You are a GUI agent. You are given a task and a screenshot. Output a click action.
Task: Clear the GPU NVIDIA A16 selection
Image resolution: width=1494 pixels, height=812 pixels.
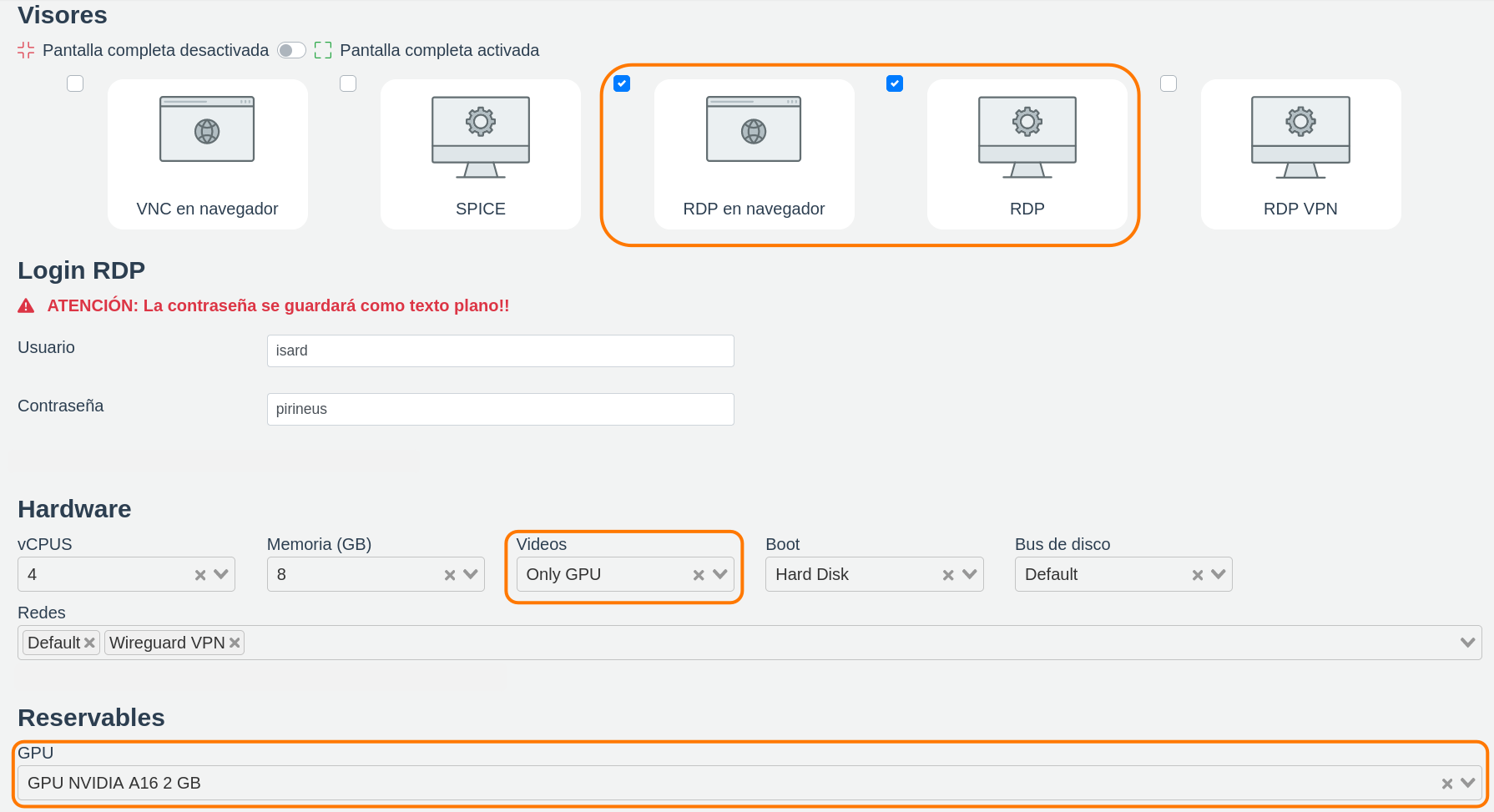(x=1446, y=784)
